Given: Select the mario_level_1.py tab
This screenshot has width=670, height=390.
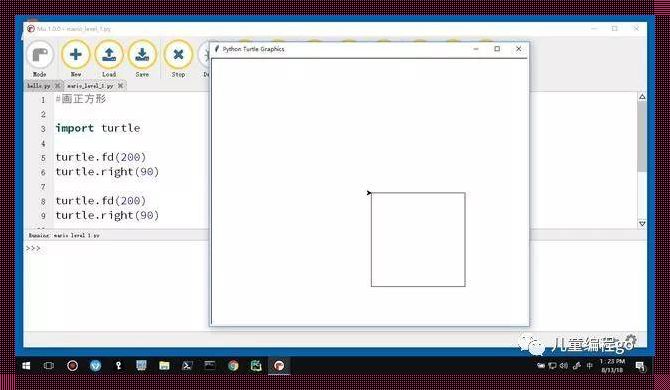Looking at the screenshot, I should [x=90, y=86].
